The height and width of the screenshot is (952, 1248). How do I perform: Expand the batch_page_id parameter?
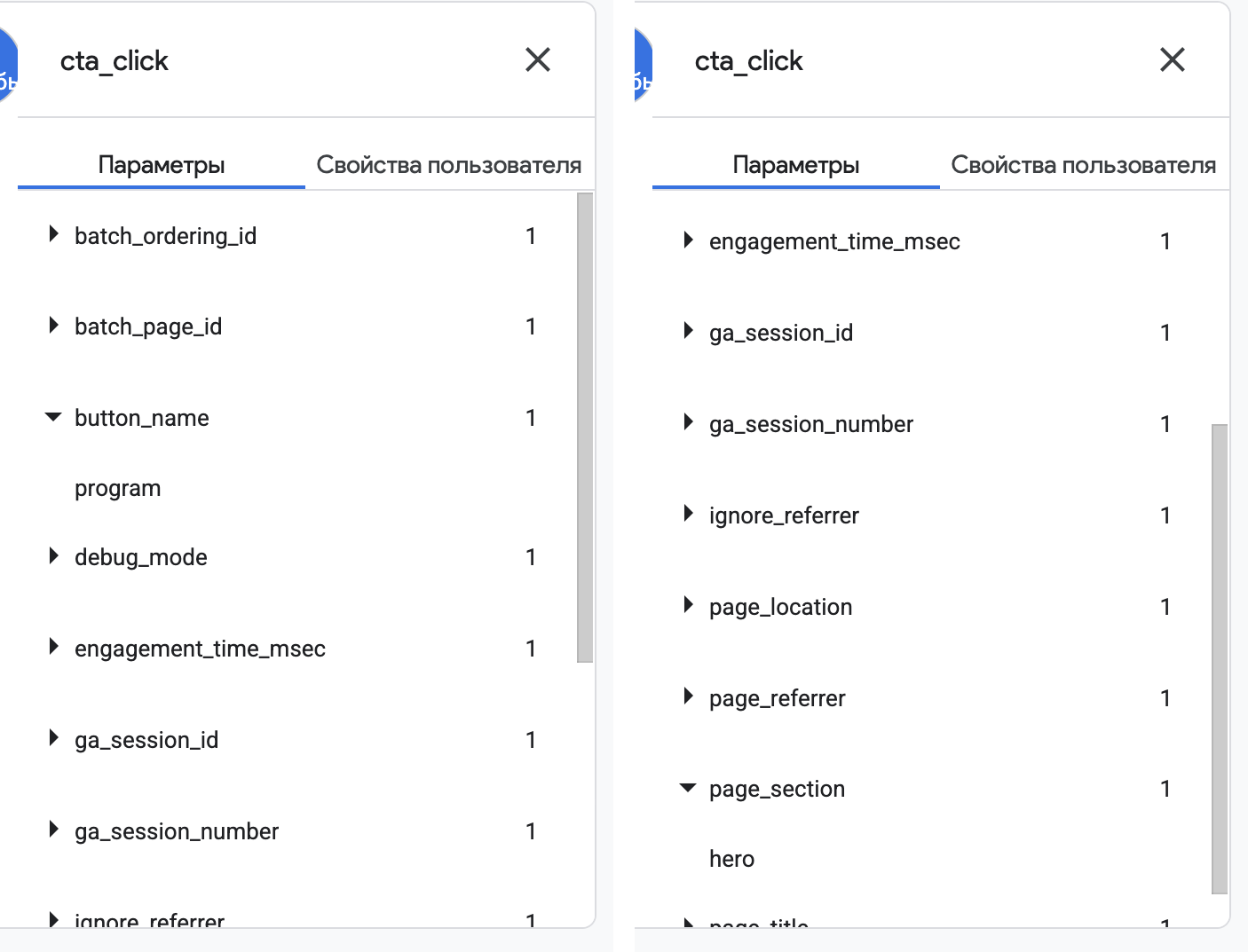pos(54,326)
